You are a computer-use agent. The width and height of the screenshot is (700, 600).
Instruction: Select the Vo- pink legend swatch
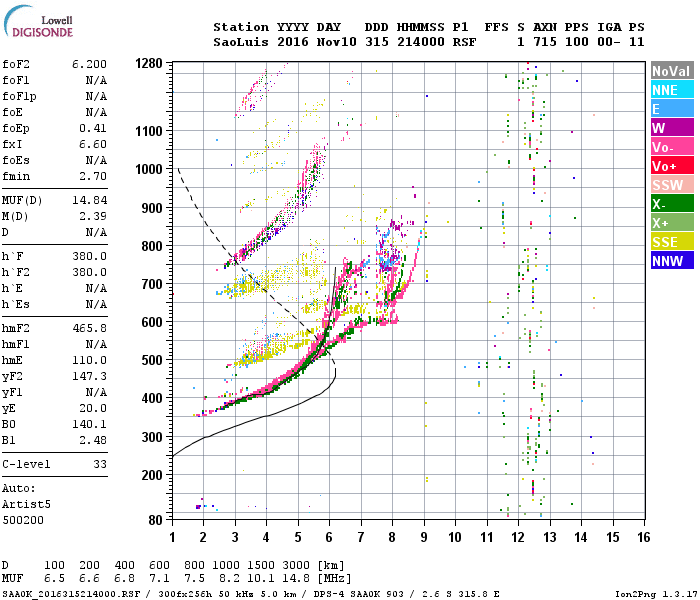pyautogui.click(x=672, y=146)
